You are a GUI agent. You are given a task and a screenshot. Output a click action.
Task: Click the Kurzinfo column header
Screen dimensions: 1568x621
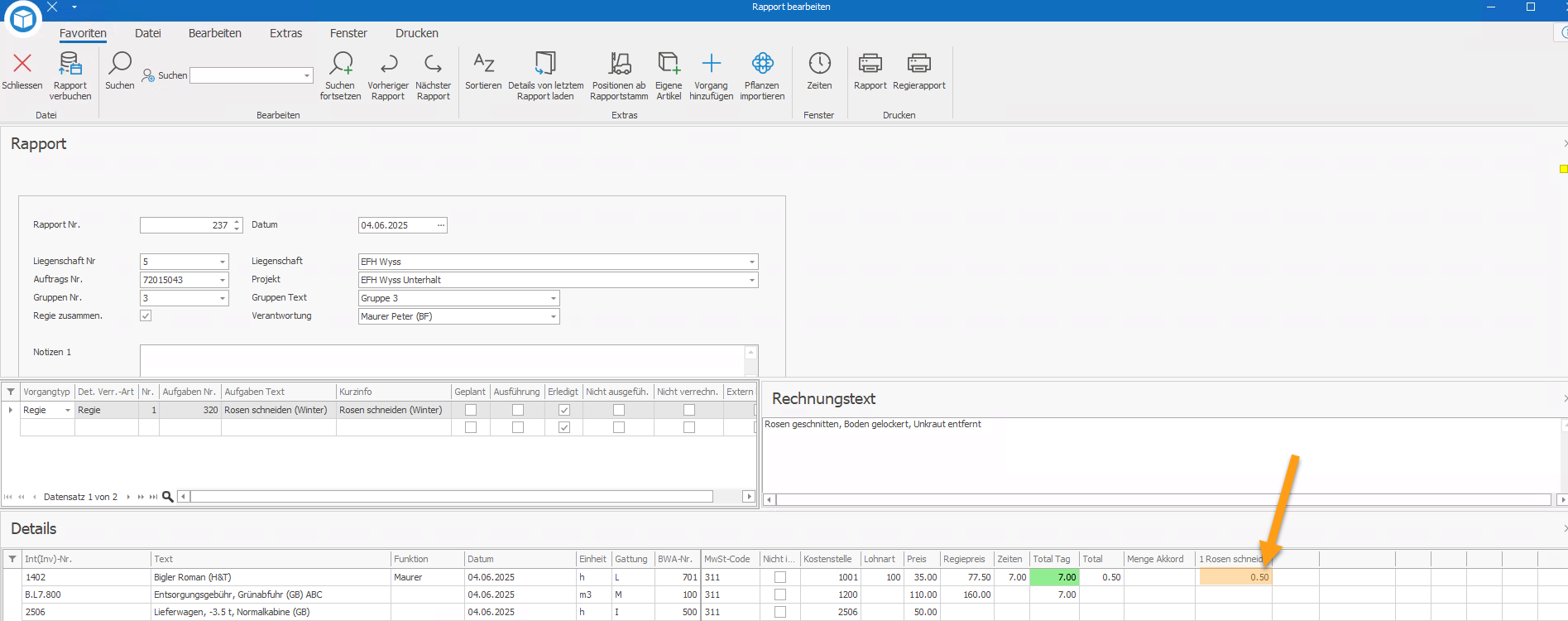click(394, 392)
